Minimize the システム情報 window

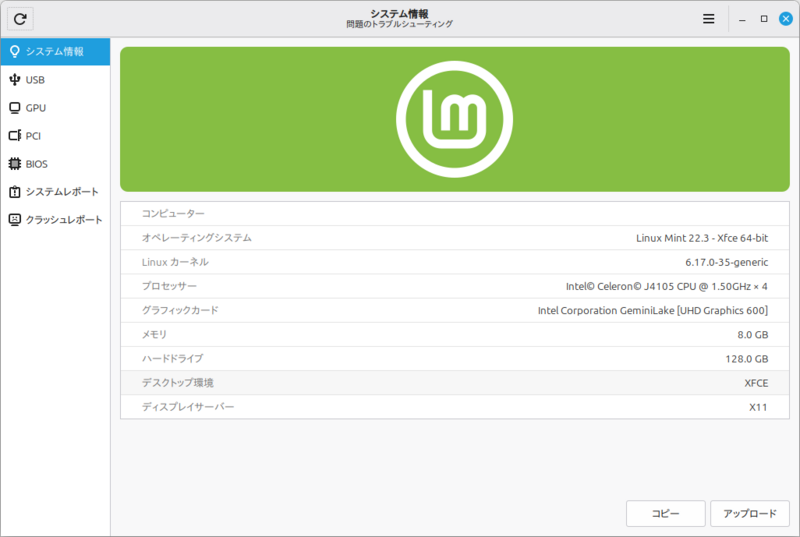[742, 19]
